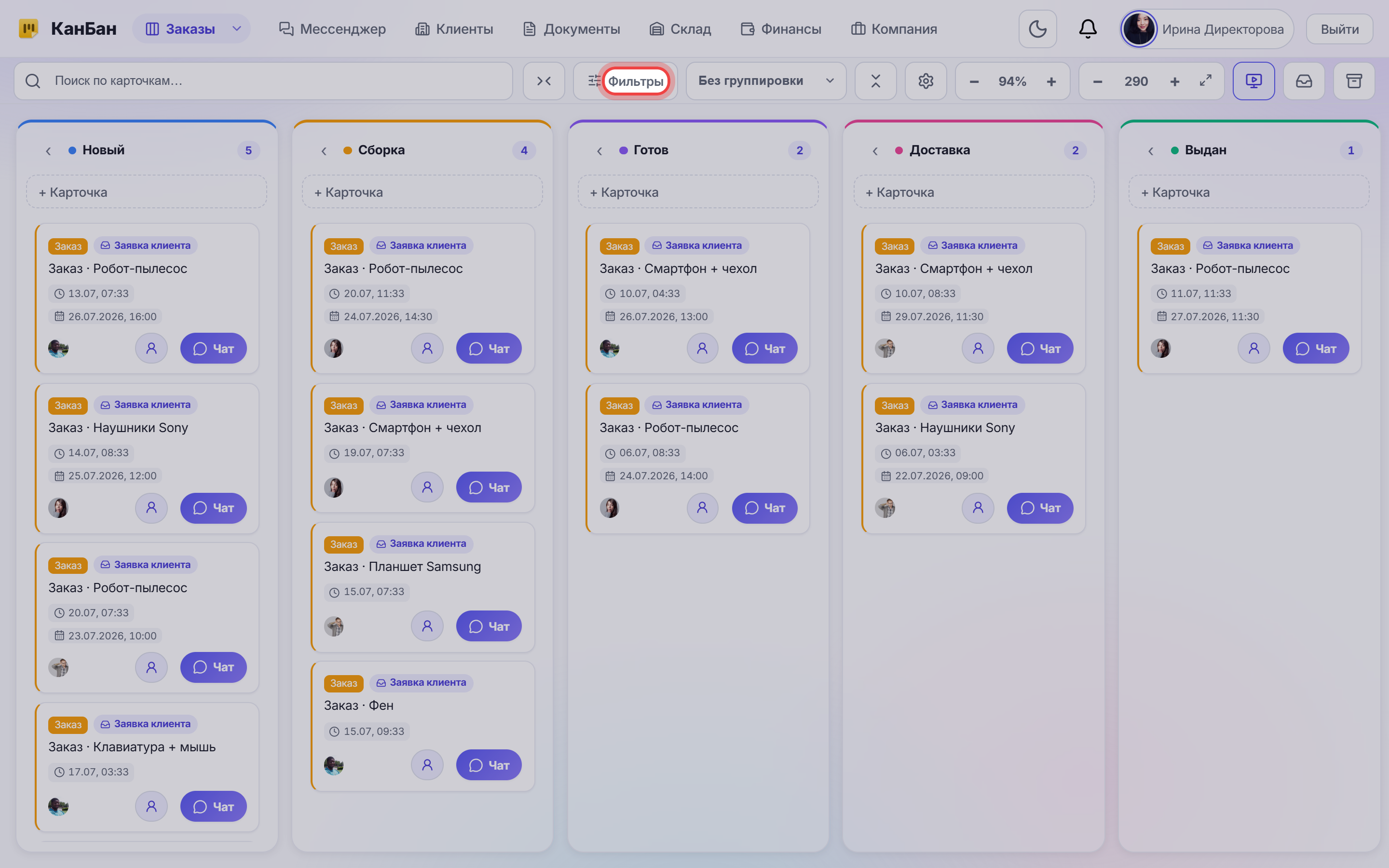Collapse the Сборка column
The height and width of the screenshot is (868, 1389).
coord(324,150)
